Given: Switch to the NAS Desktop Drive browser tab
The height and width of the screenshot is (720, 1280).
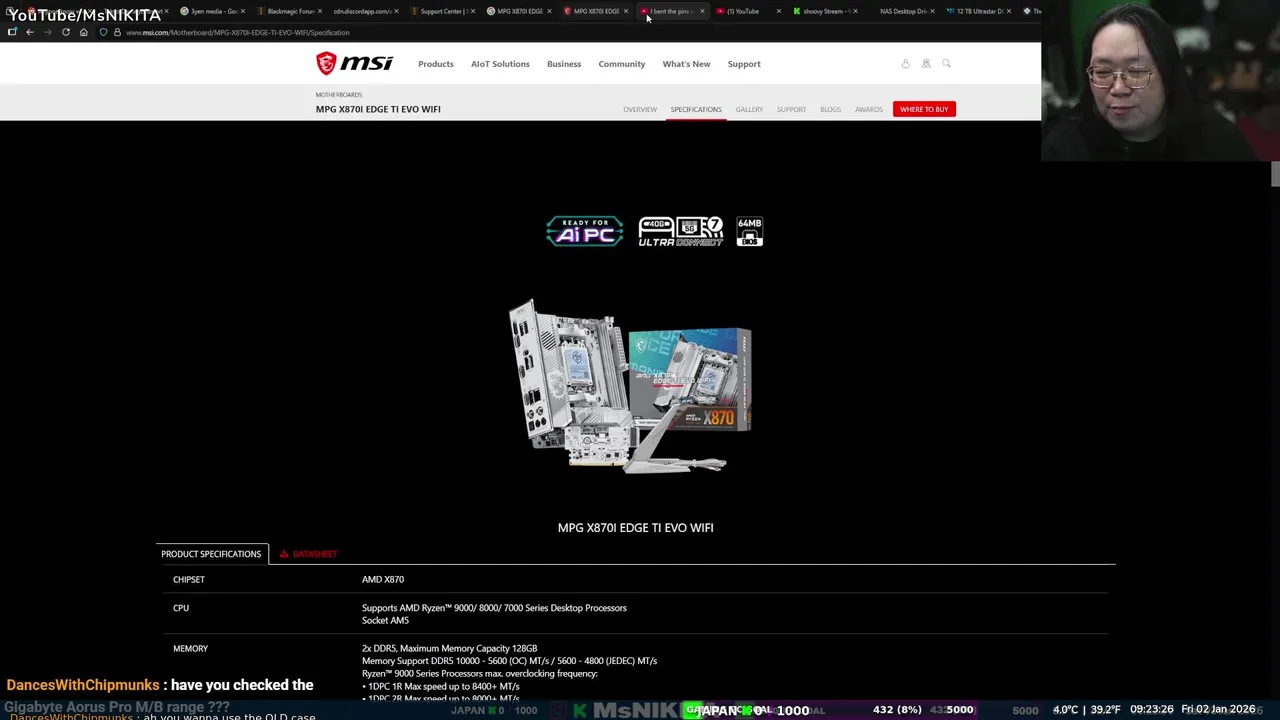Looking at the screenshot, I should click(902, 11).
